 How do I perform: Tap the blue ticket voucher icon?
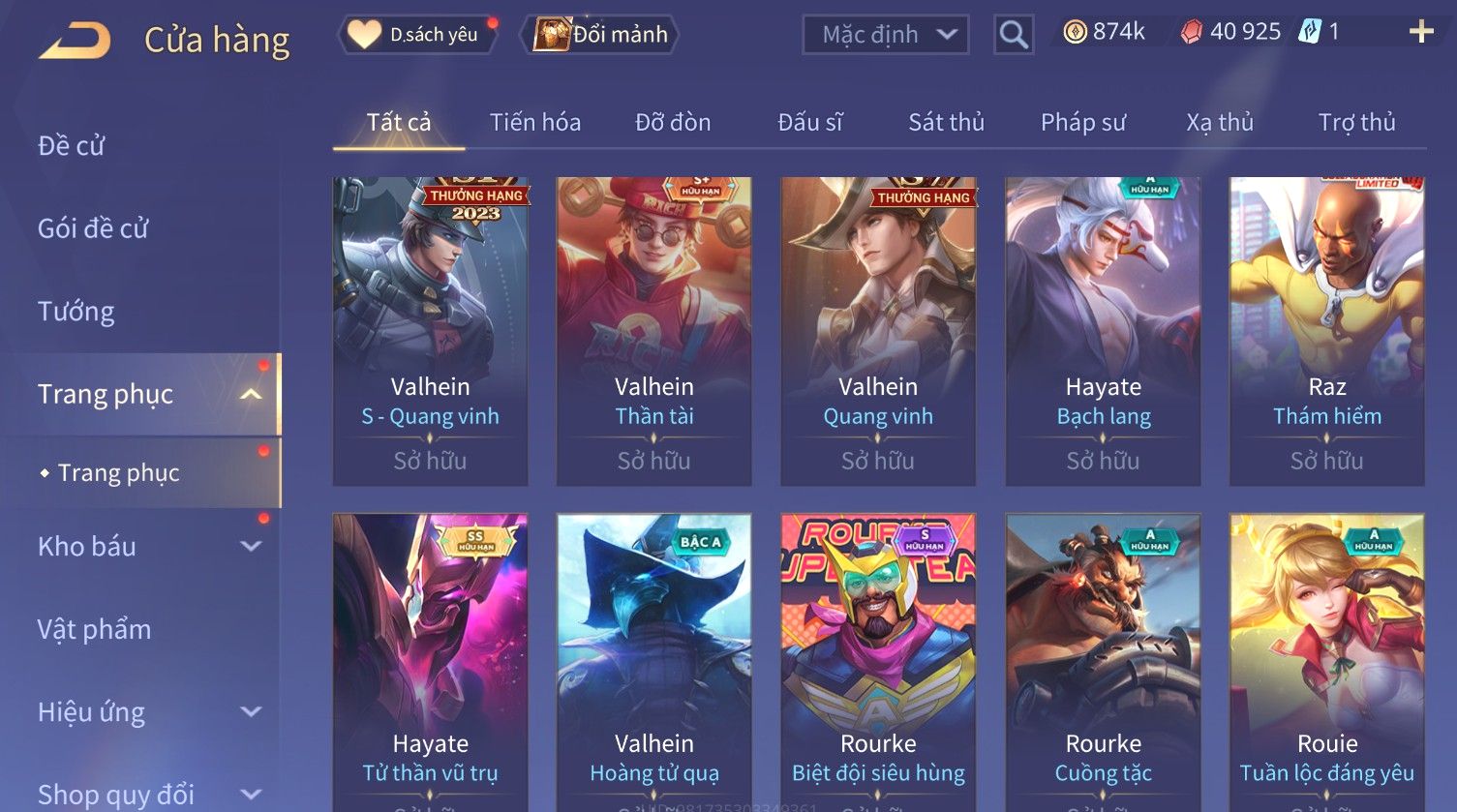1309,32
